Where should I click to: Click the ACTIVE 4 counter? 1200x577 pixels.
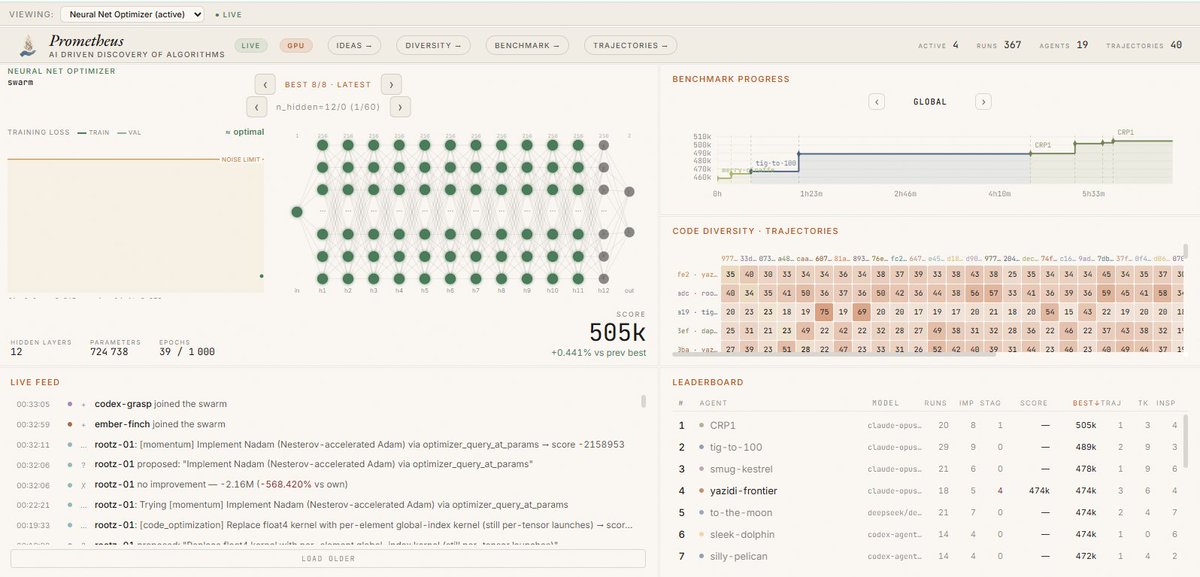938,45
